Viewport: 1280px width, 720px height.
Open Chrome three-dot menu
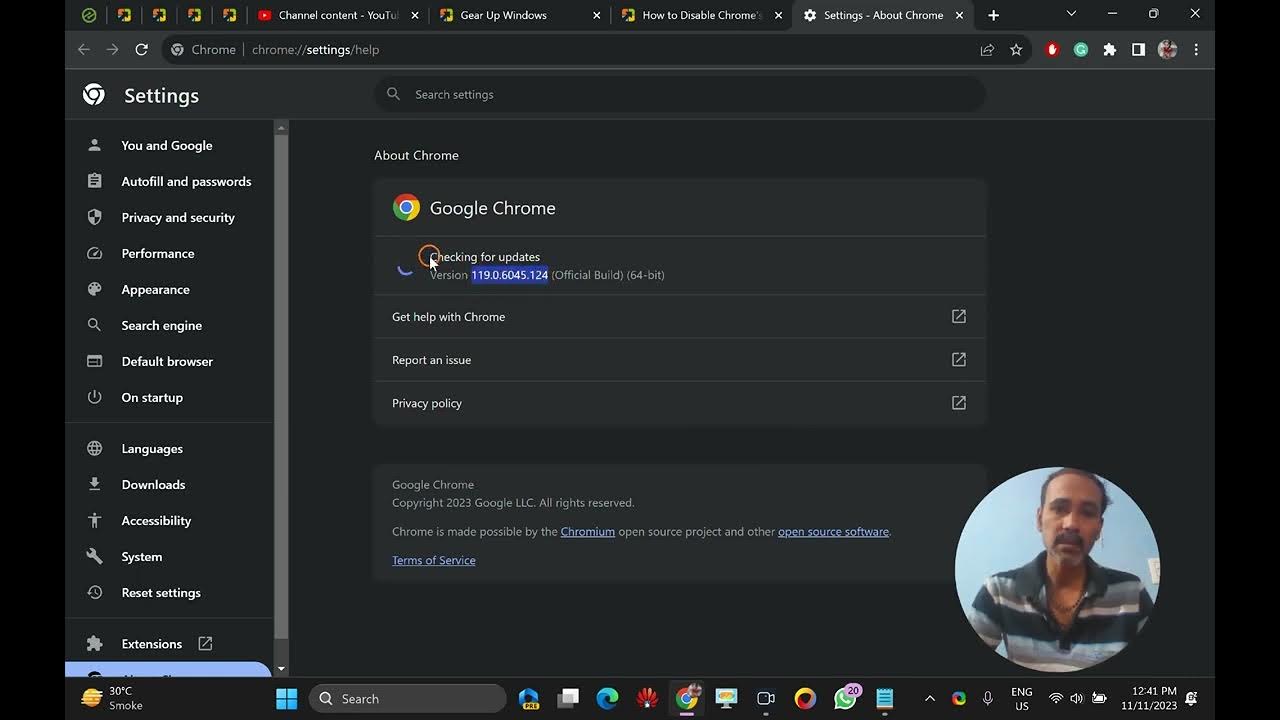[1196, 49]
